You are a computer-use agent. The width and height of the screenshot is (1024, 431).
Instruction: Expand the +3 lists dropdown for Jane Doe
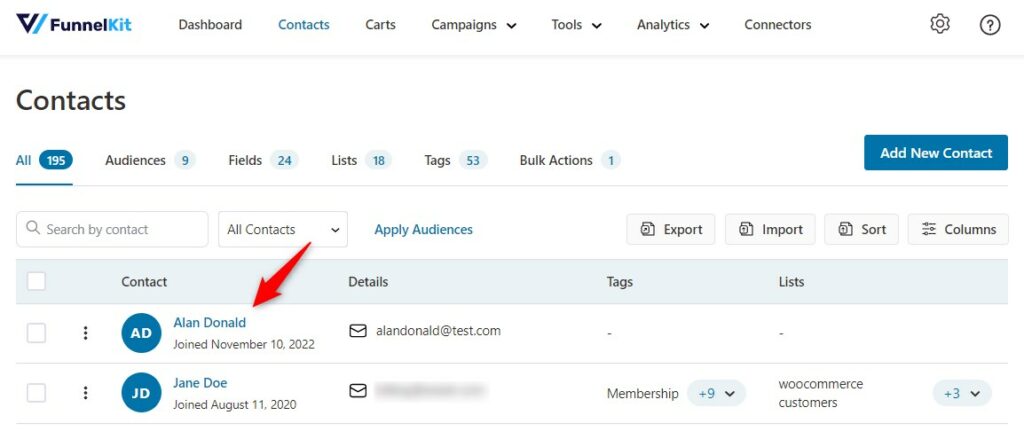tap(963, 394)
